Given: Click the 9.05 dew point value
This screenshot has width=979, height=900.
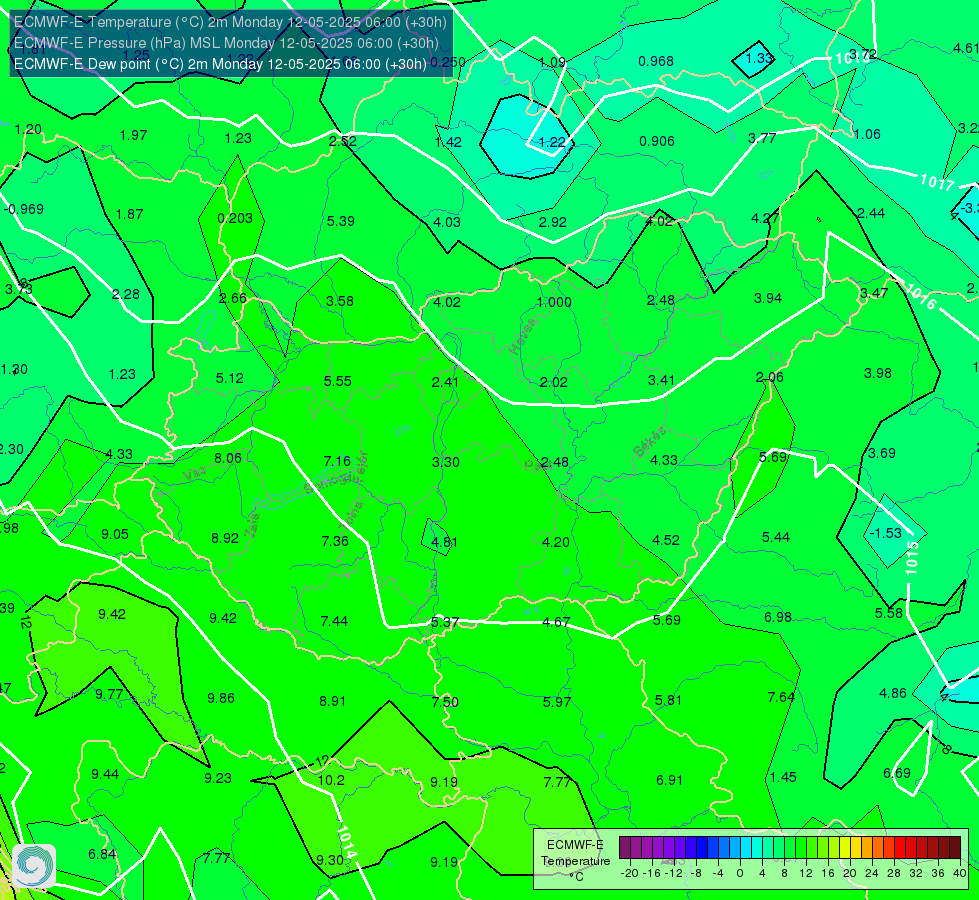Looking at the screenshot, I should [x=115, y=534].
